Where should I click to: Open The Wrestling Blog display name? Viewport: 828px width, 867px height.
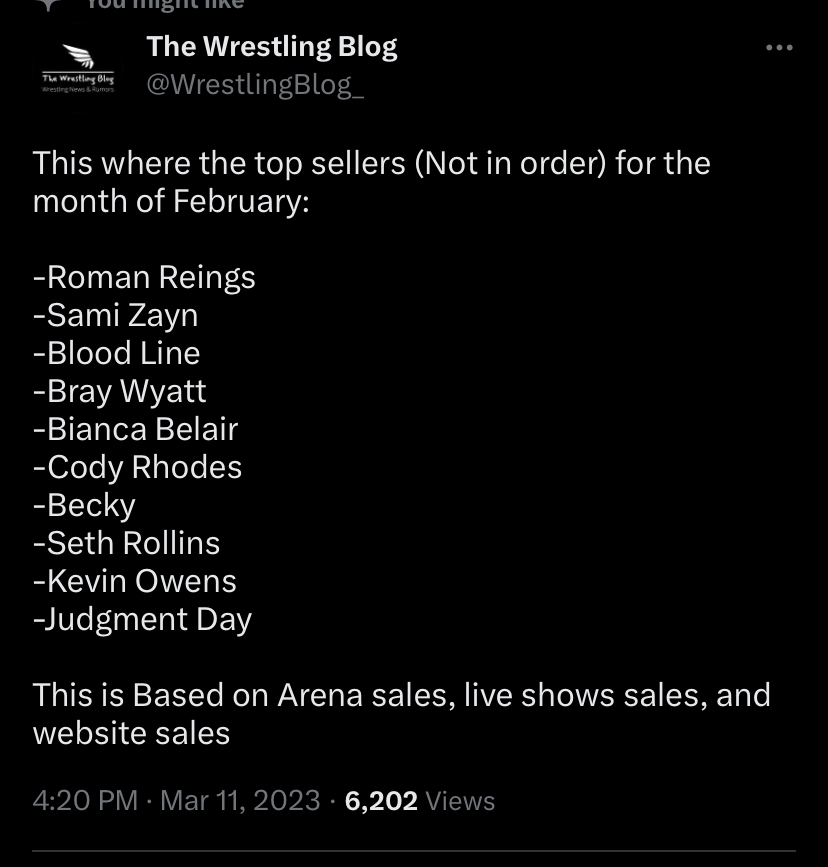pos(271,46)
